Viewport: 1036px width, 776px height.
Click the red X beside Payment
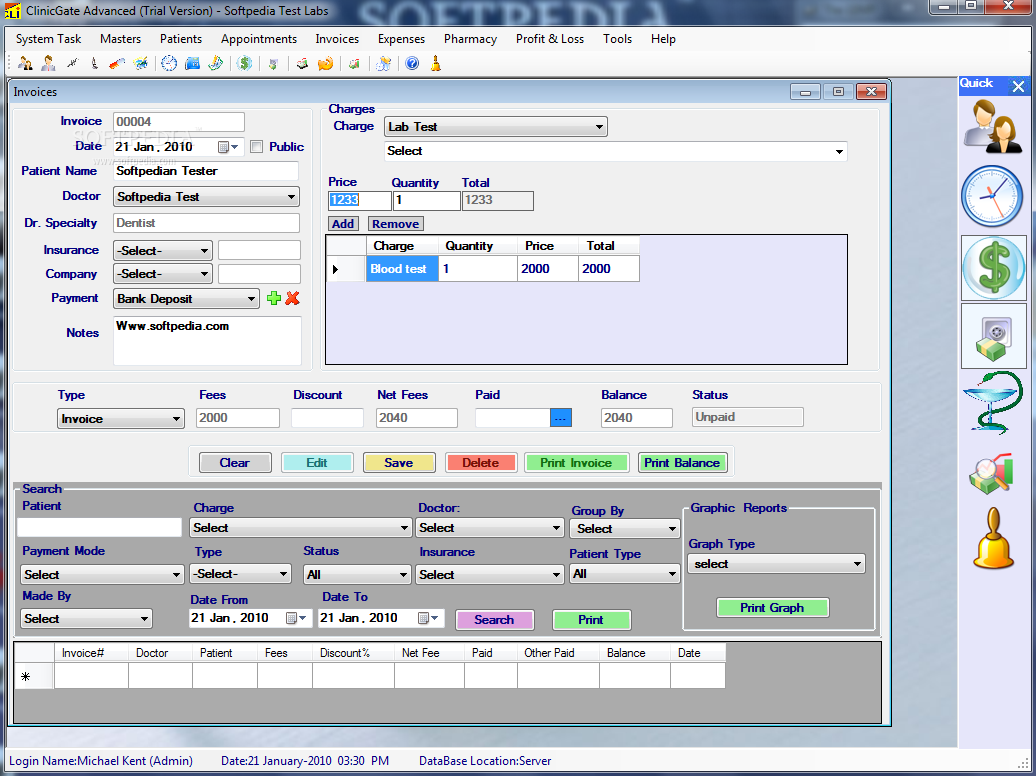(x=292, y=298)
